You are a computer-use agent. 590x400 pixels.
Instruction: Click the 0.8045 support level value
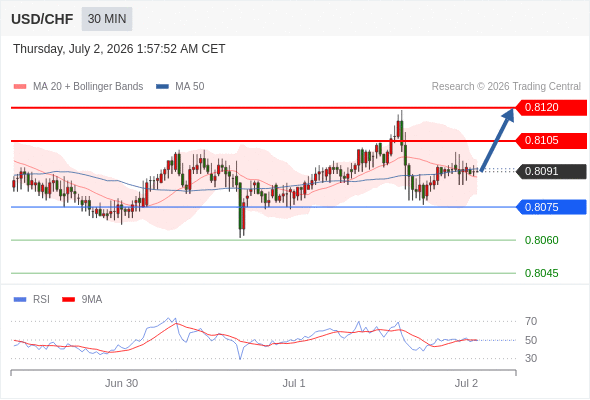pyautogui.click(x=541, y=273)
